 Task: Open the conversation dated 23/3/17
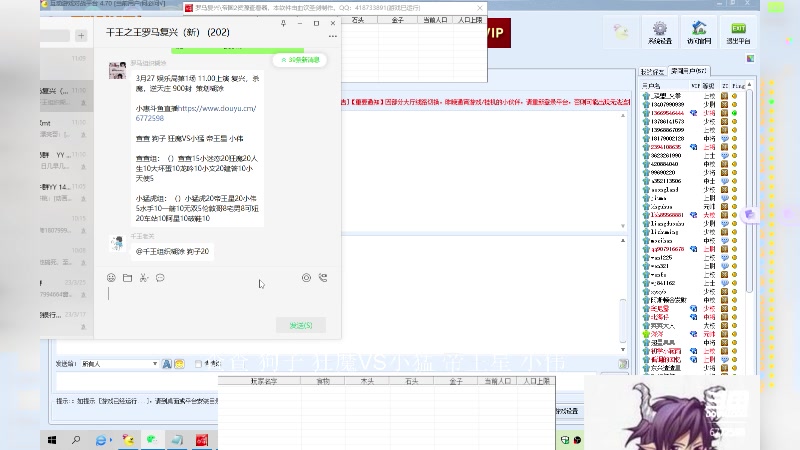pos(66,320)
